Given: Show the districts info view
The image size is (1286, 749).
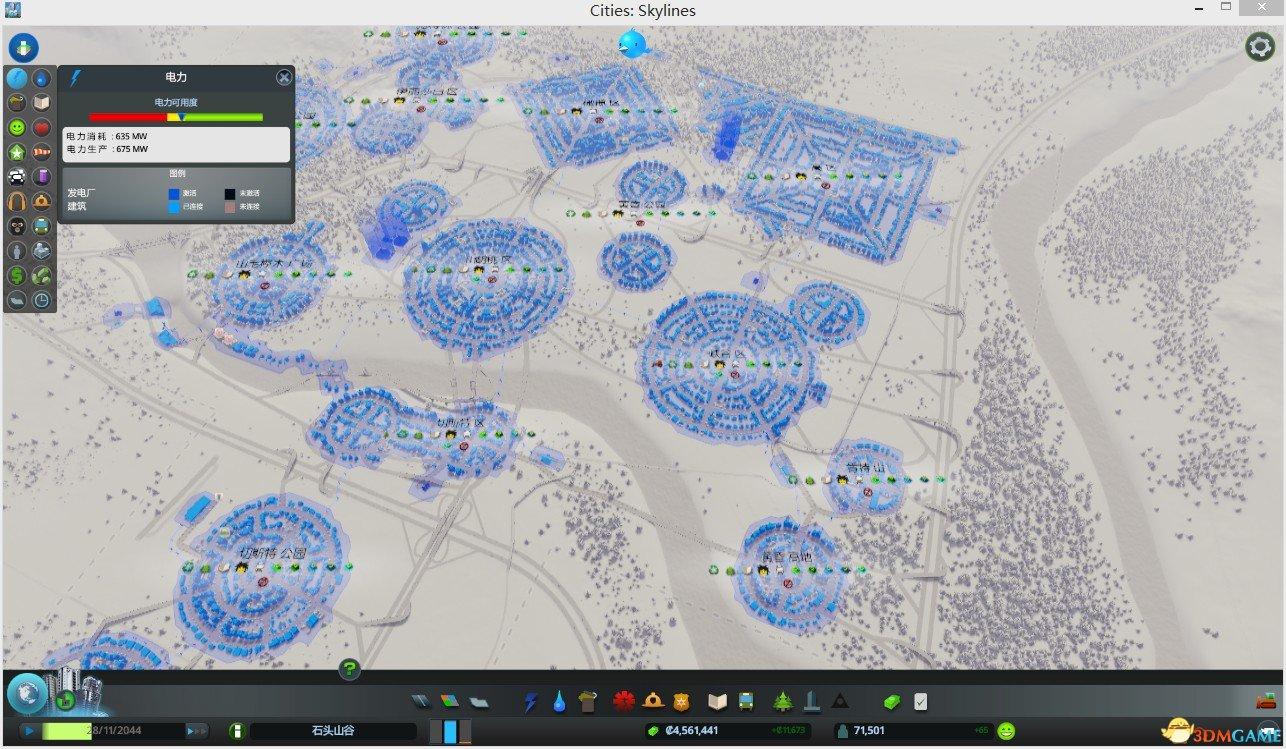Looking at the screenshot, I should point(17,300).
